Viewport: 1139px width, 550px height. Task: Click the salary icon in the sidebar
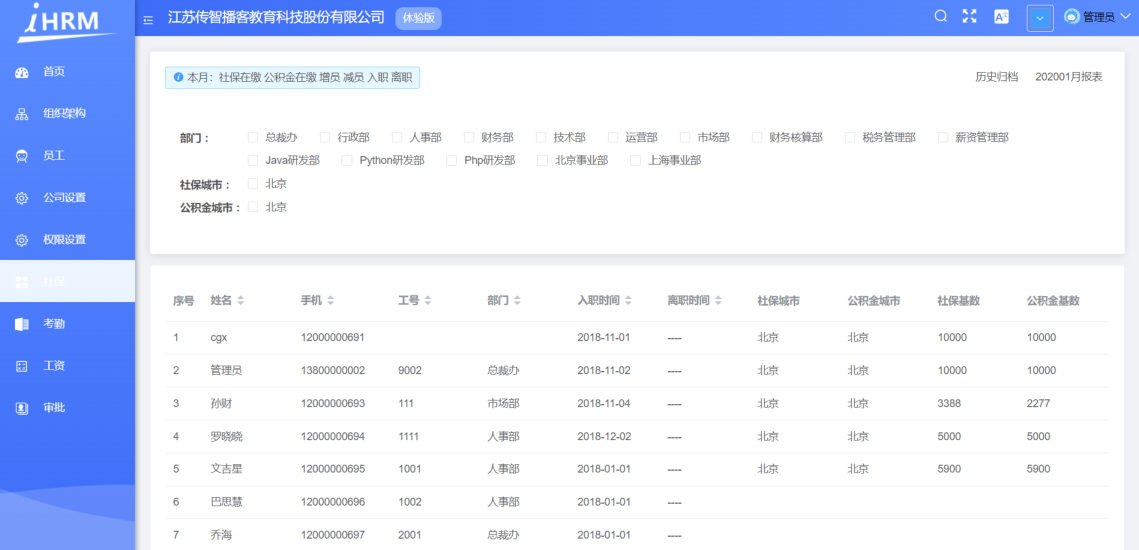point(22,366)
